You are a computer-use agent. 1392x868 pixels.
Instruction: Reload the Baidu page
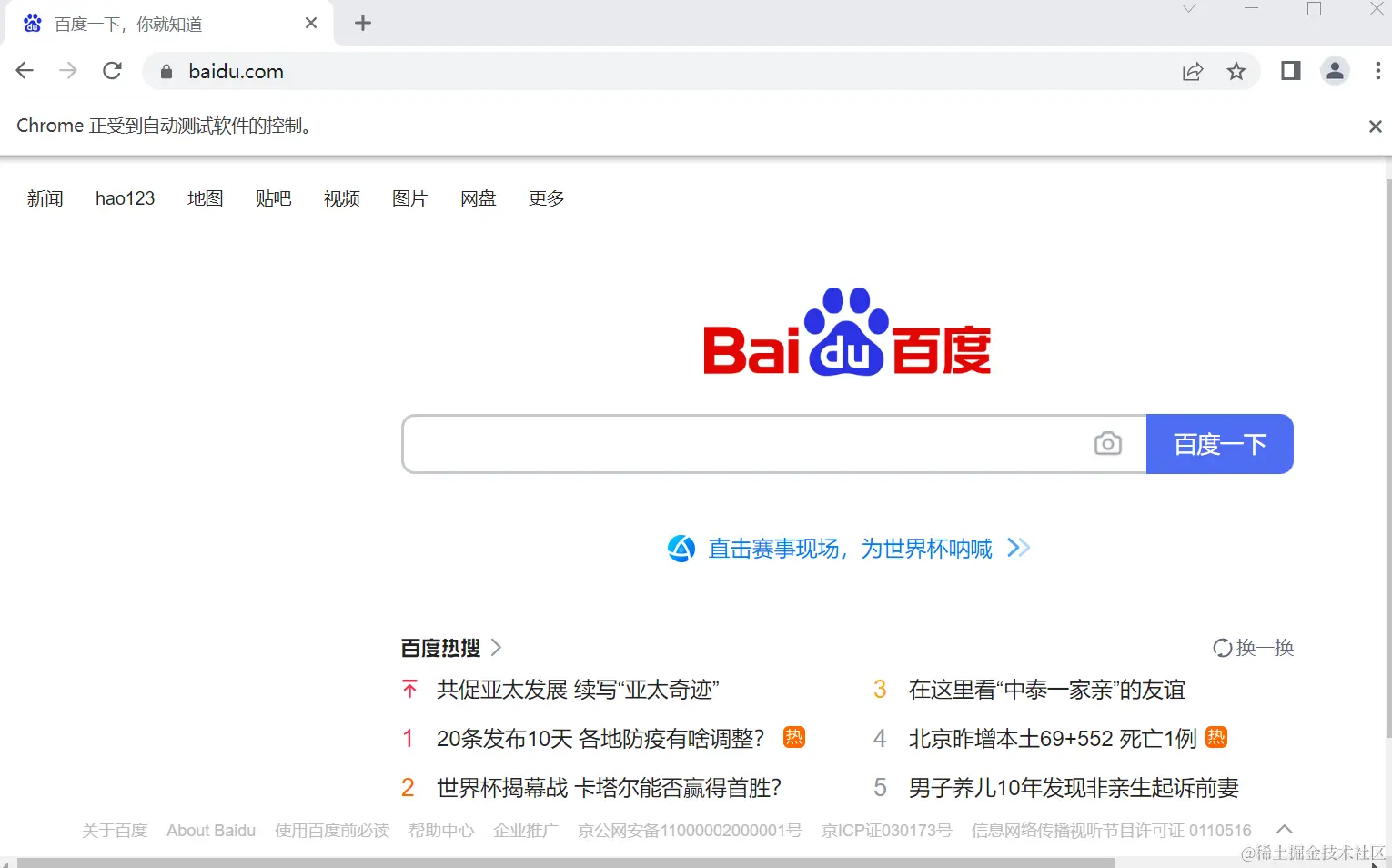[x=112, y=71]
